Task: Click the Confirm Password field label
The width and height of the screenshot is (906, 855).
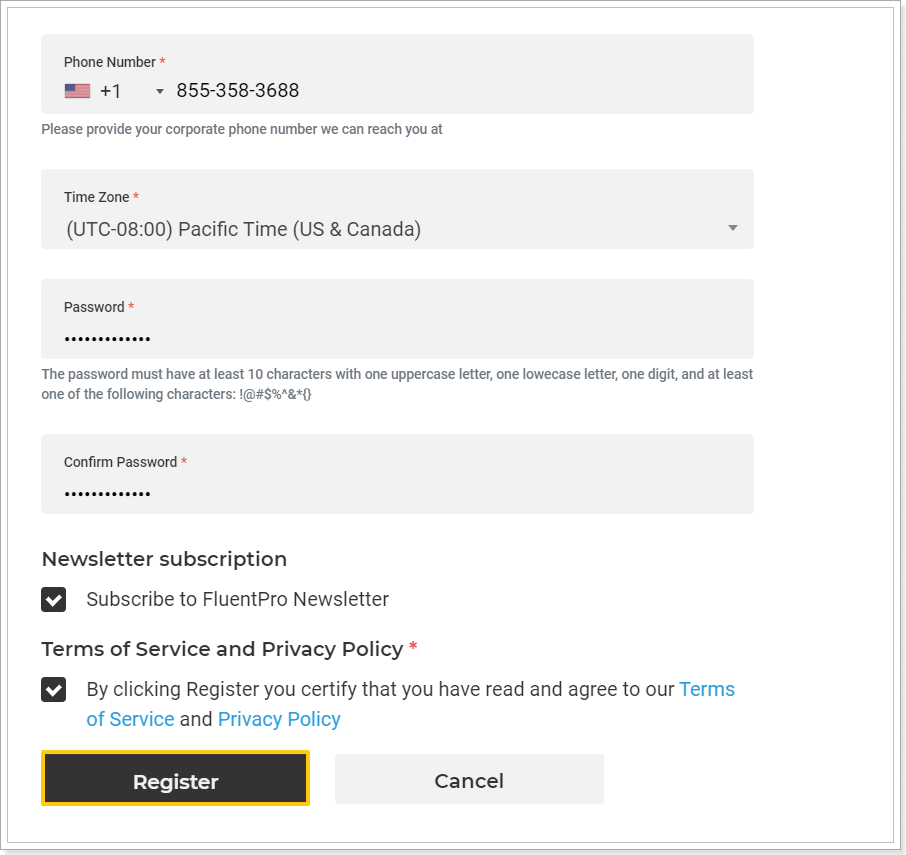Action: (x=120, y=462)
